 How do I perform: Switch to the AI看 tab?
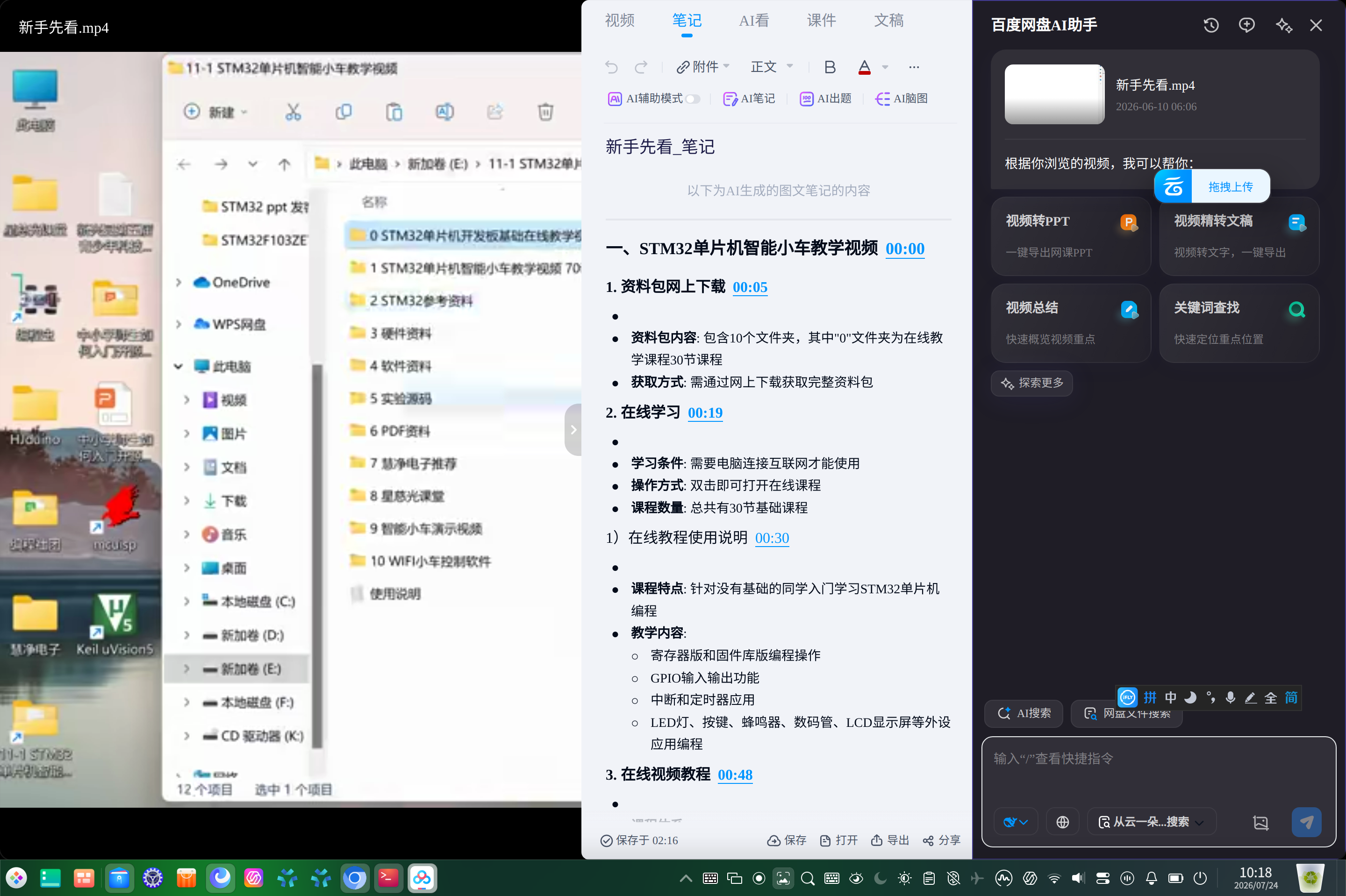pyautogui.click(x=754, y=21)
